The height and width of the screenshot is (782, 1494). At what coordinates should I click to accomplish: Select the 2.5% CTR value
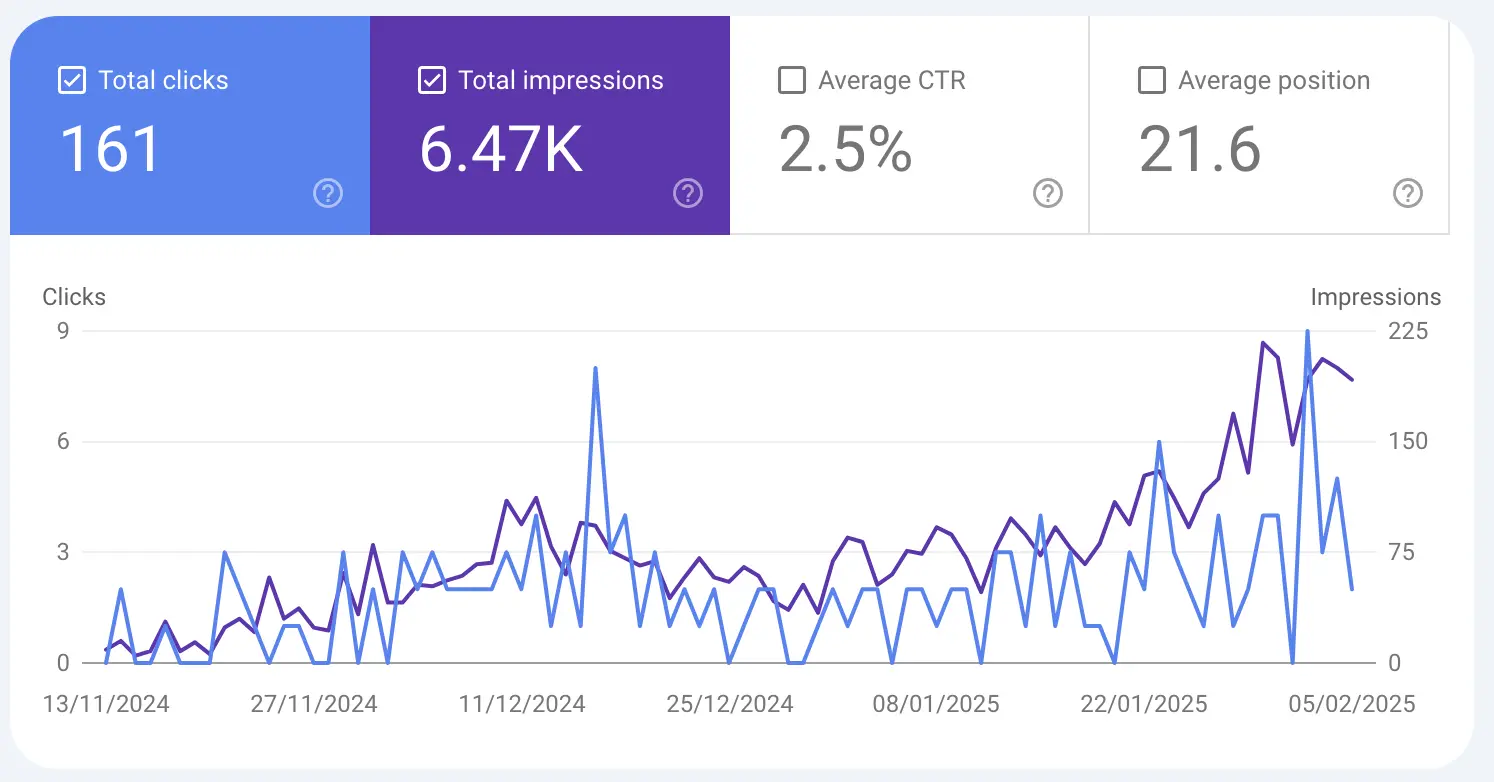(845, 149)
